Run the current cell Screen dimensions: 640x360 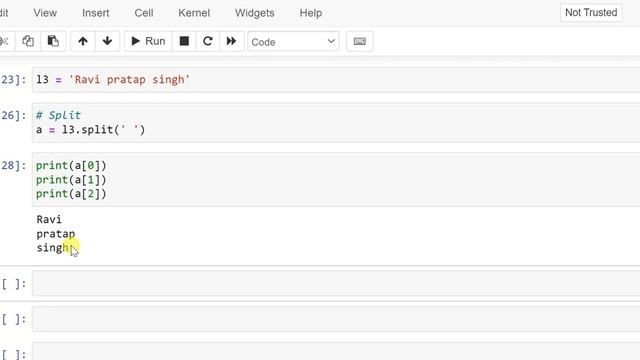tap(148, 41)
